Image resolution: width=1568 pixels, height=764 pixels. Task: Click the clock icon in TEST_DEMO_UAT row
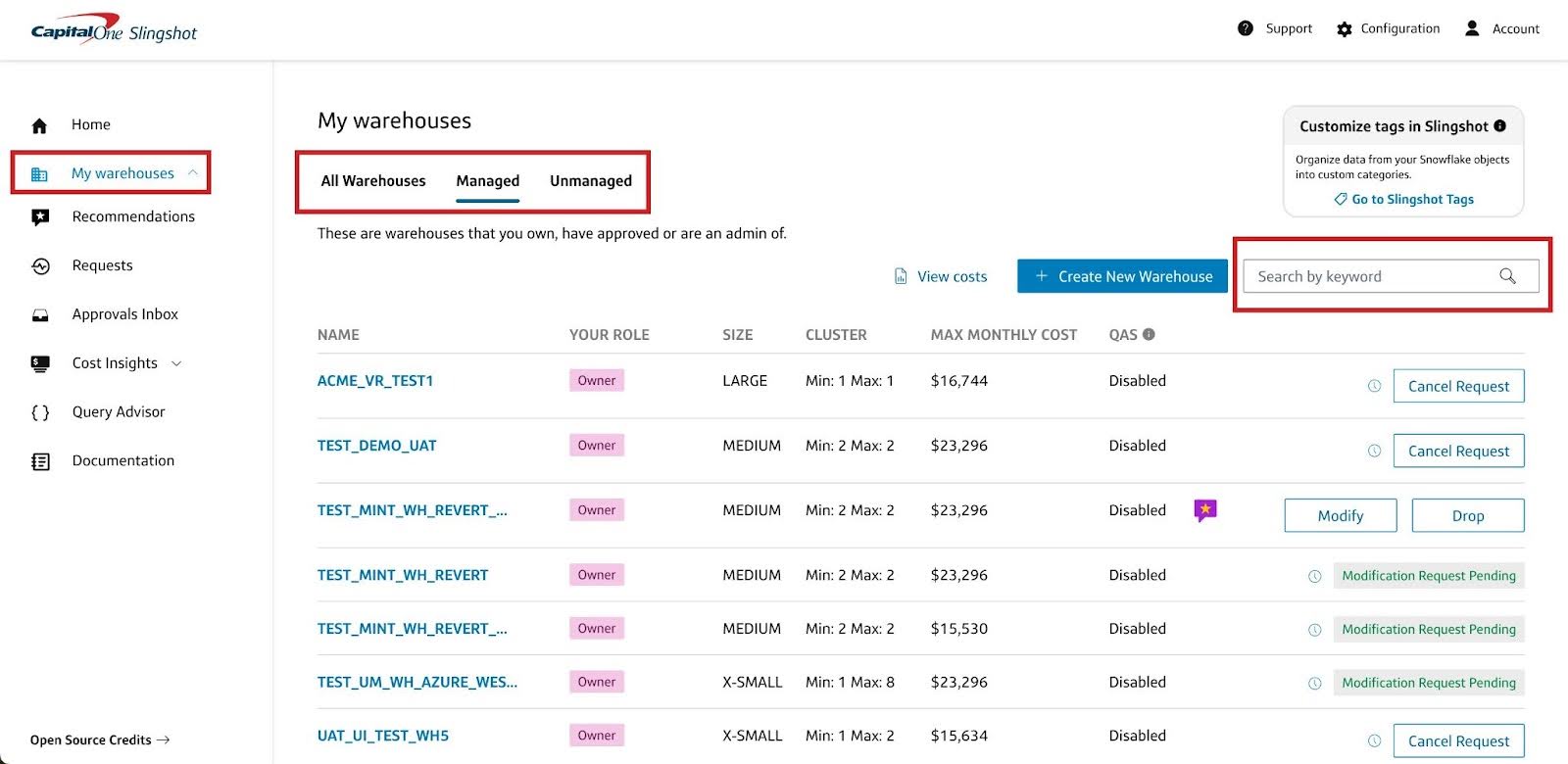(1374, 451)
